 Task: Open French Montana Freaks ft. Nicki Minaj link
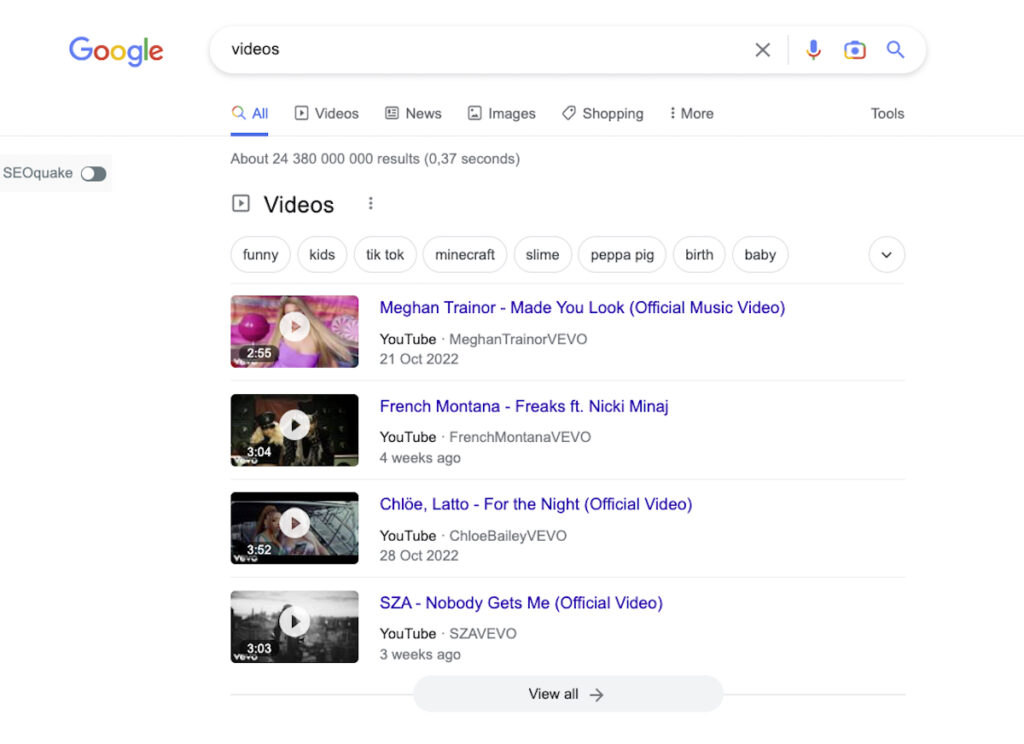524,406
